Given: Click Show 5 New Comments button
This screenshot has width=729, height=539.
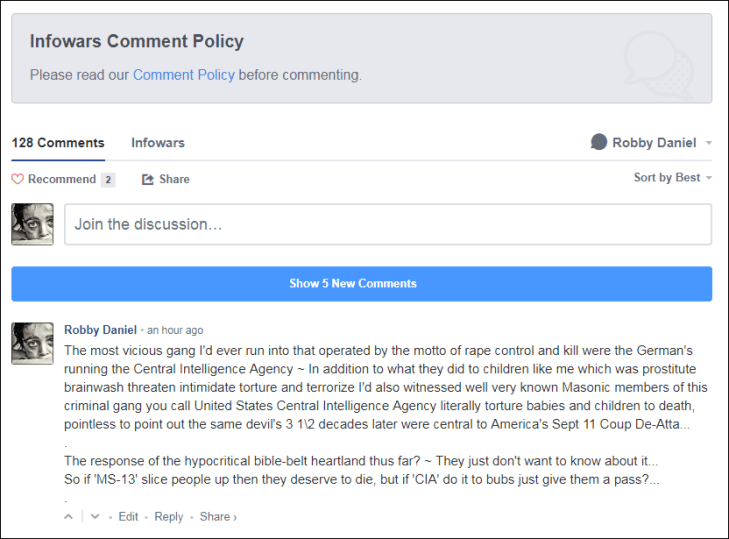Looking at the screenshot, I should point(362,283).
